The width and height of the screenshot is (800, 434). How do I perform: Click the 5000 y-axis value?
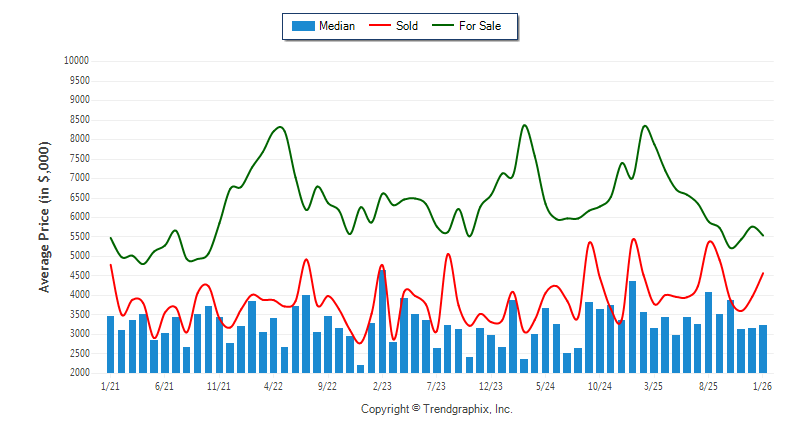point(79,256)
